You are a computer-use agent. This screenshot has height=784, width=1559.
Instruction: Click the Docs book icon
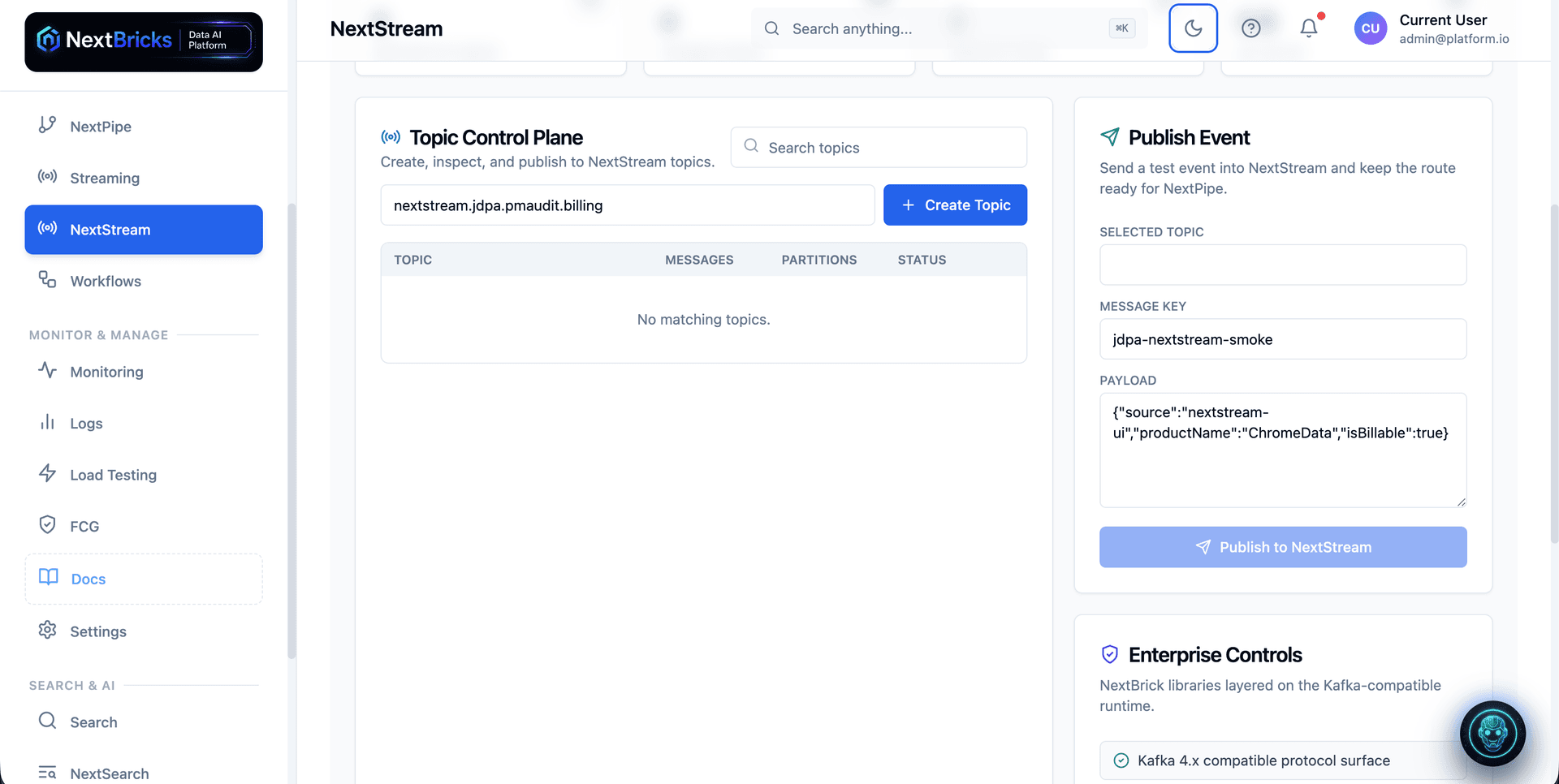tap(49, 577)
